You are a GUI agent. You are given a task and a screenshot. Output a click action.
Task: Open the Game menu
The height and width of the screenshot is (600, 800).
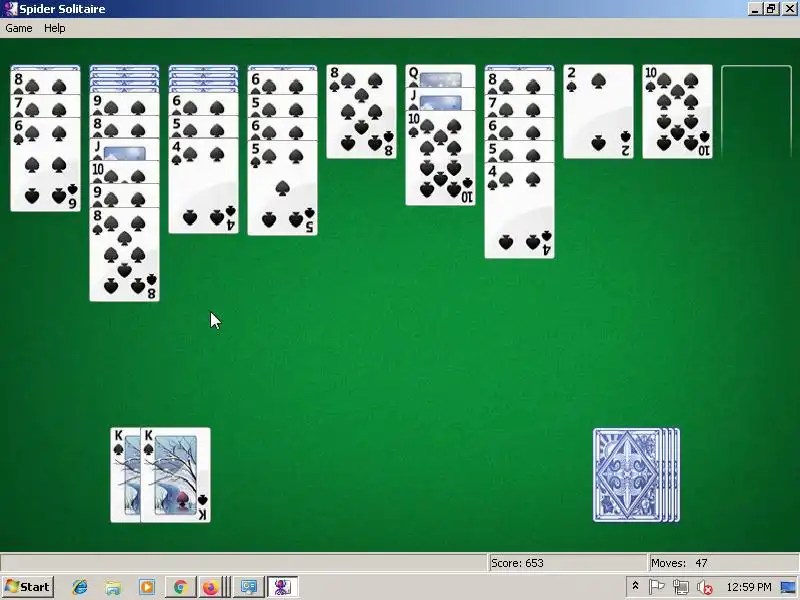coord(19,28)
